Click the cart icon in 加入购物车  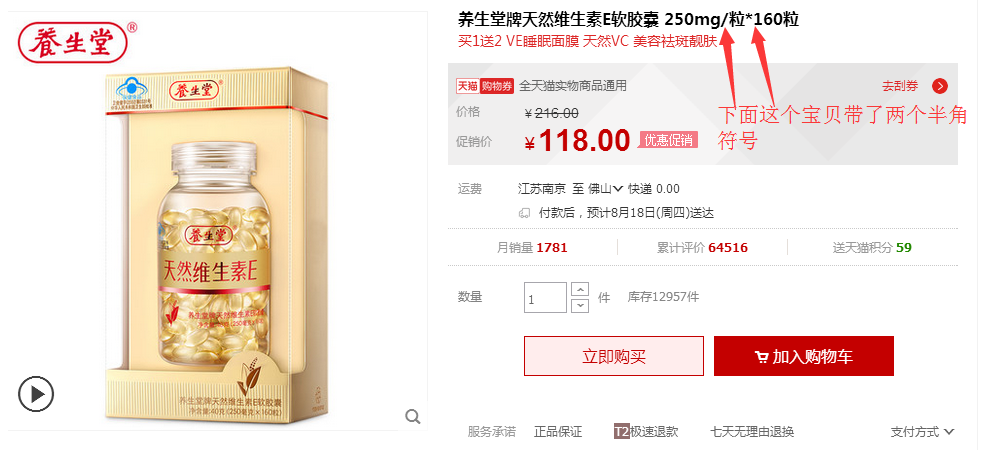[762, 357]
